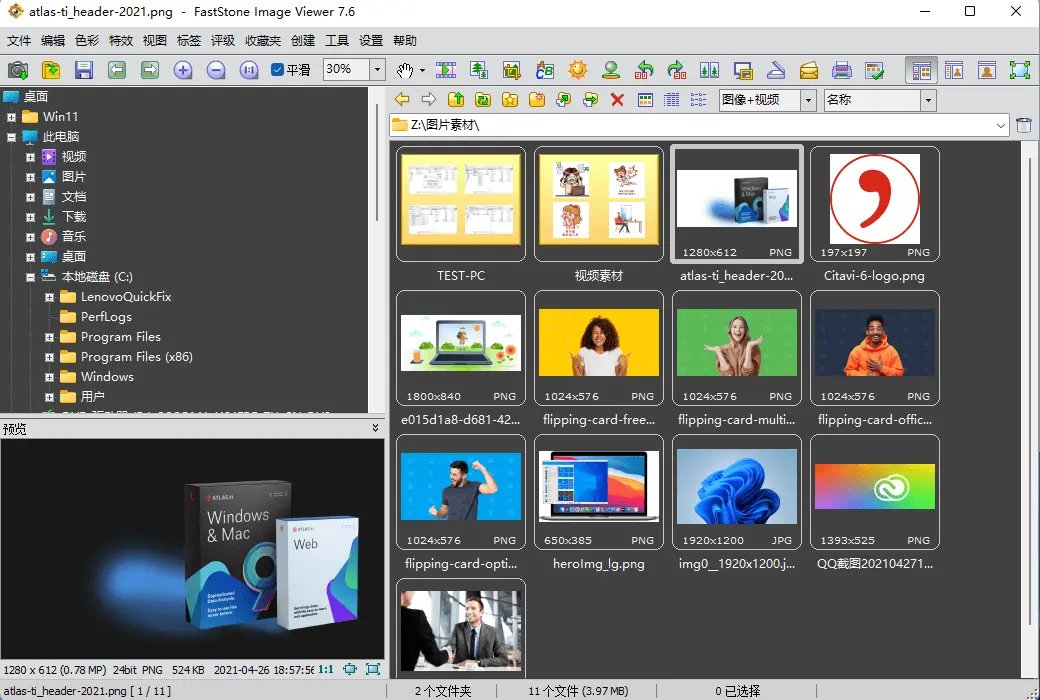Open the crop board icon
Screen dimensions: 1040x700
pyautogui.click(x=511, y=70)
